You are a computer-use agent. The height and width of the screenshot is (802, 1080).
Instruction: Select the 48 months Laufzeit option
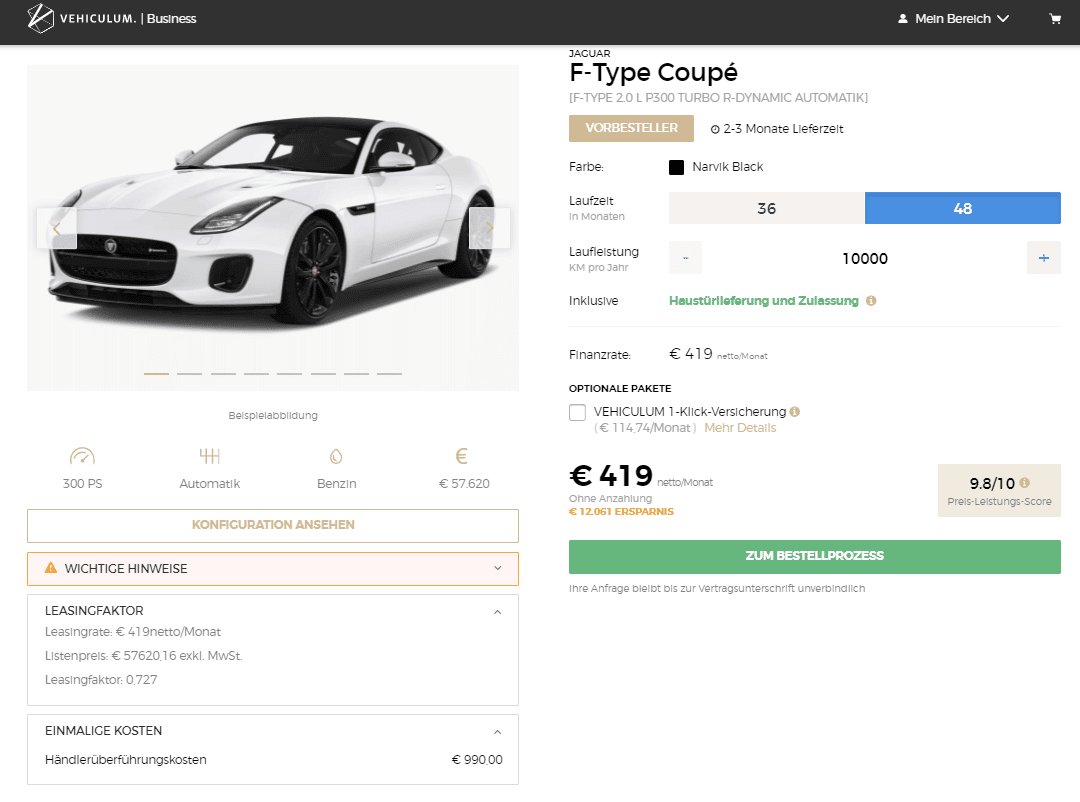point(963,208)
